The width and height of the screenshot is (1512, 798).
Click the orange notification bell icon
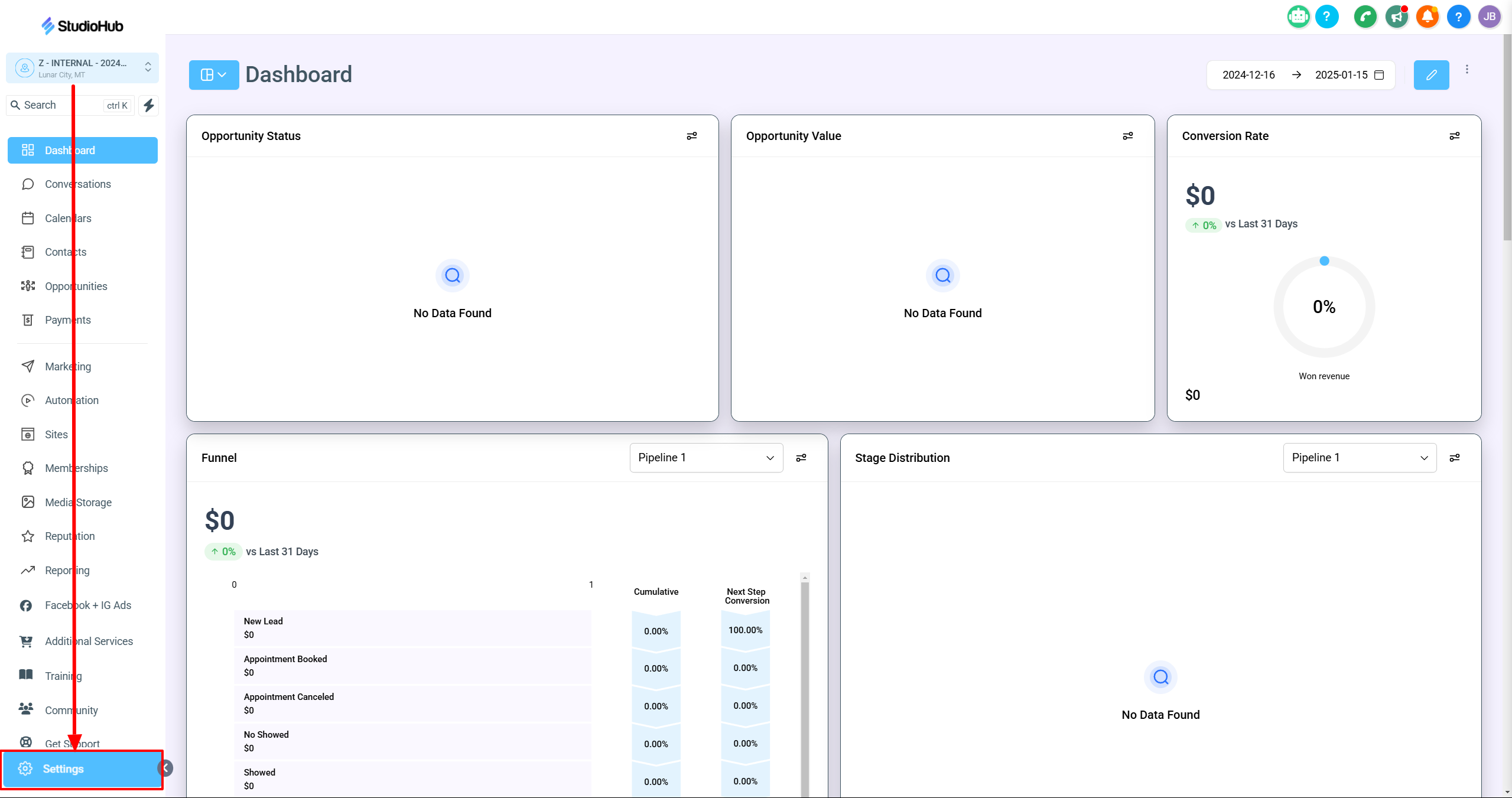(x=1428, y=17)
